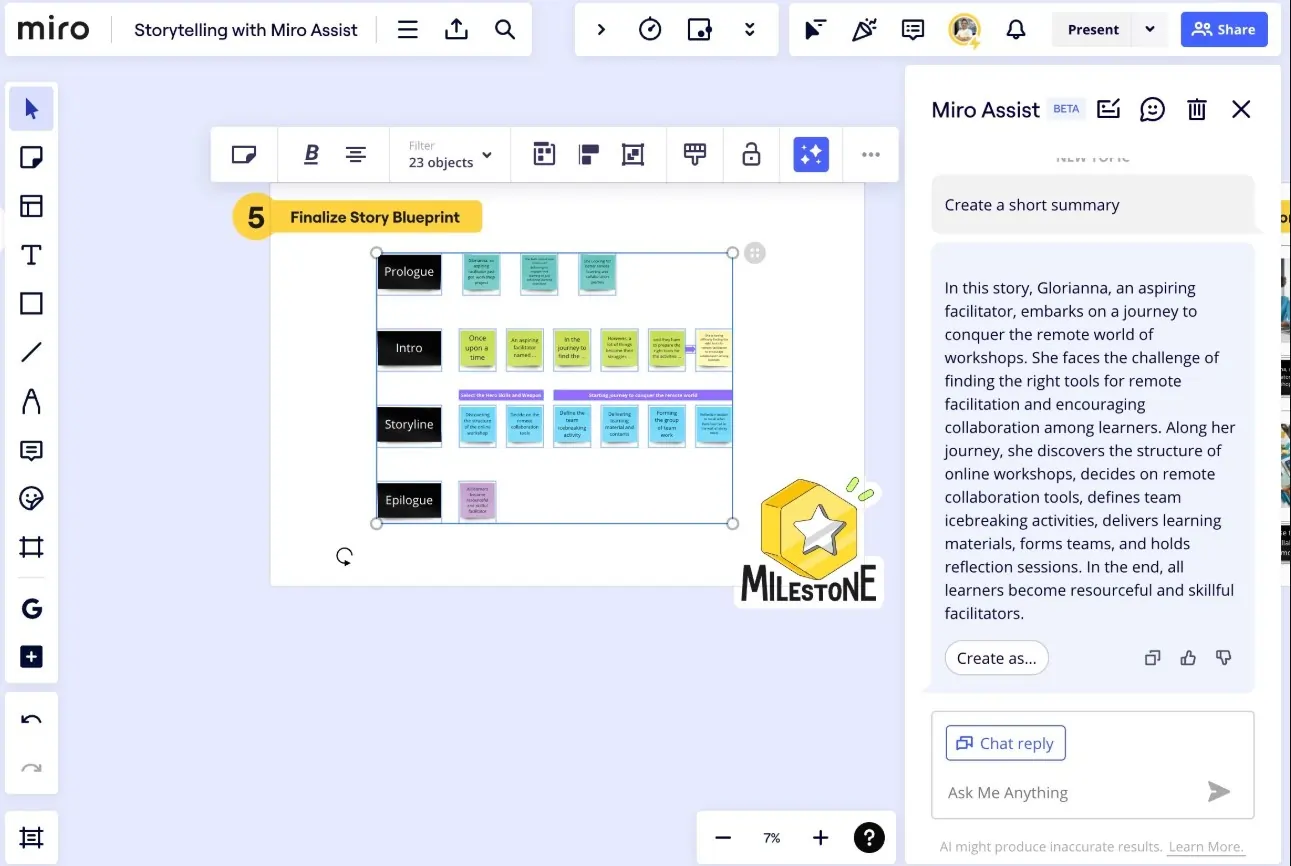Toggle bold formatting

pos(311,154)
